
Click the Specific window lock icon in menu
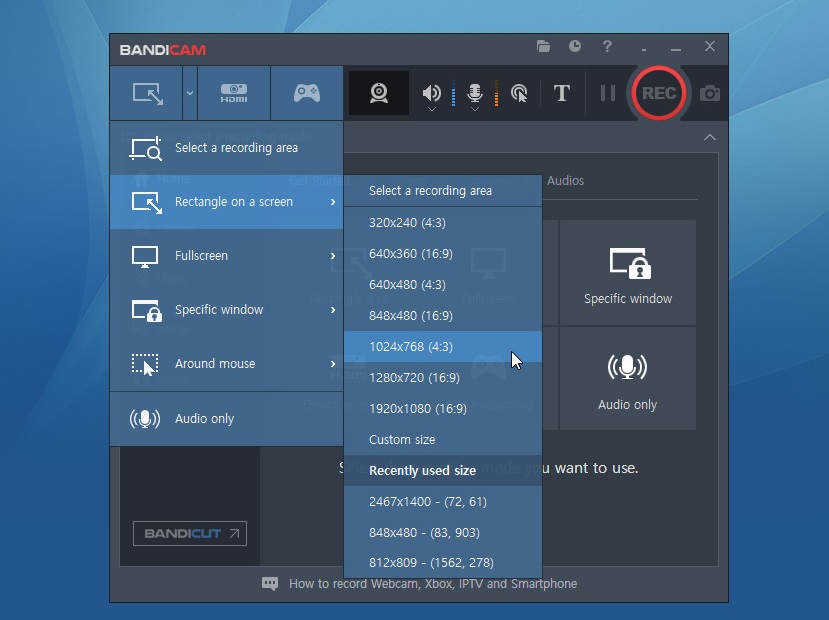(146, 311)
